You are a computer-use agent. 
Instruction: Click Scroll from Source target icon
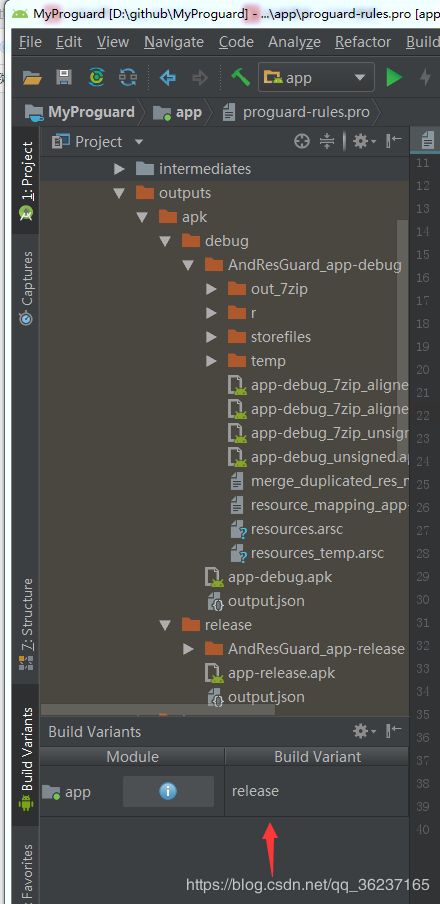[x=302, y=141]
